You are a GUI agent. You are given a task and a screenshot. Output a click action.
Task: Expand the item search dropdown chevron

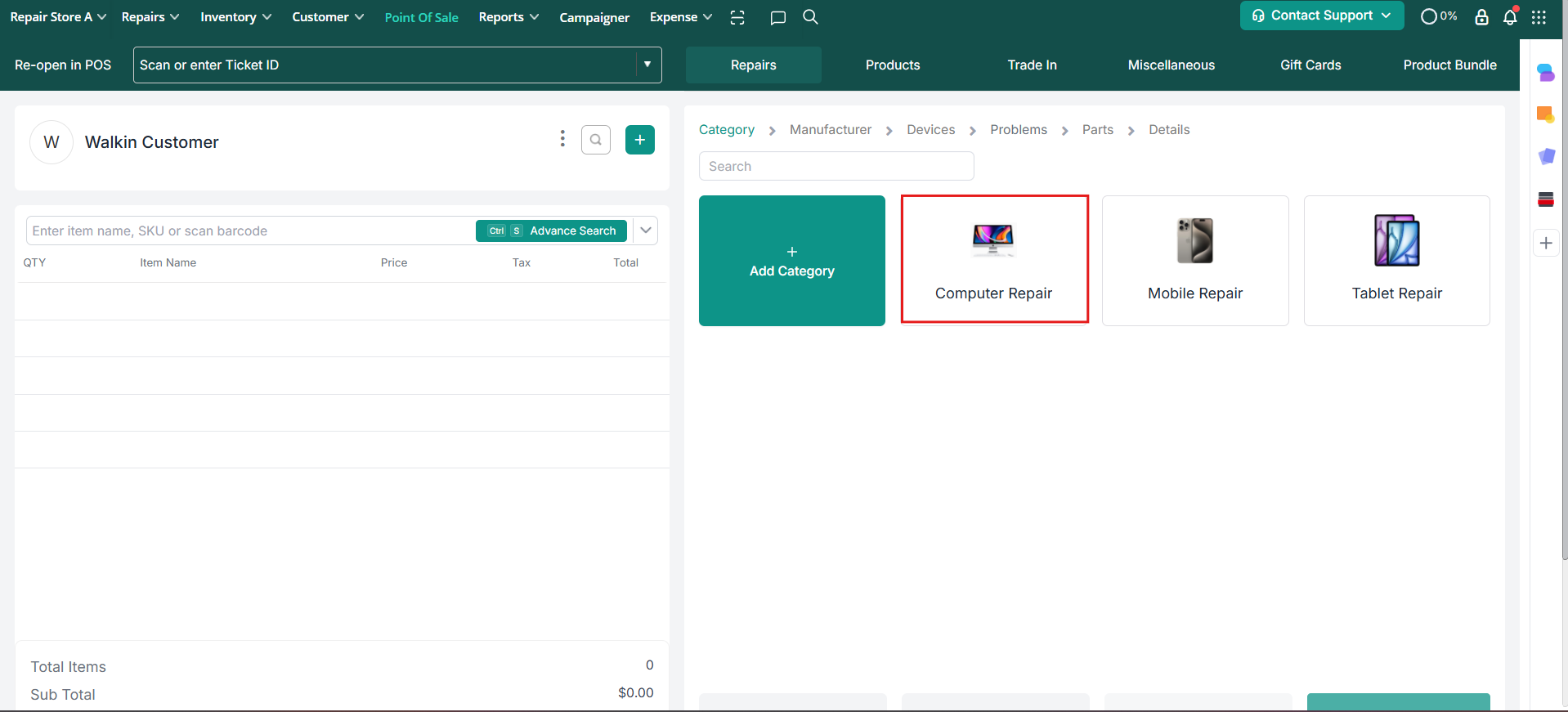pos(646,231)
